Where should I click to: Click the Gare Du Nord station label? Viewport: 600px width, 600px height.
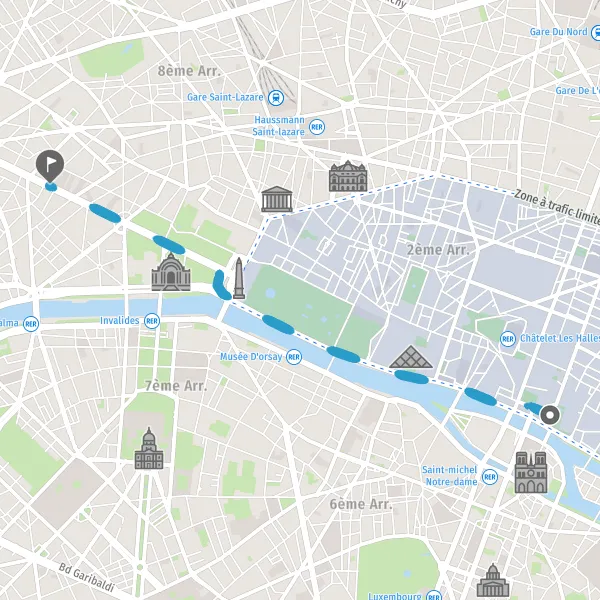point(558,32)
